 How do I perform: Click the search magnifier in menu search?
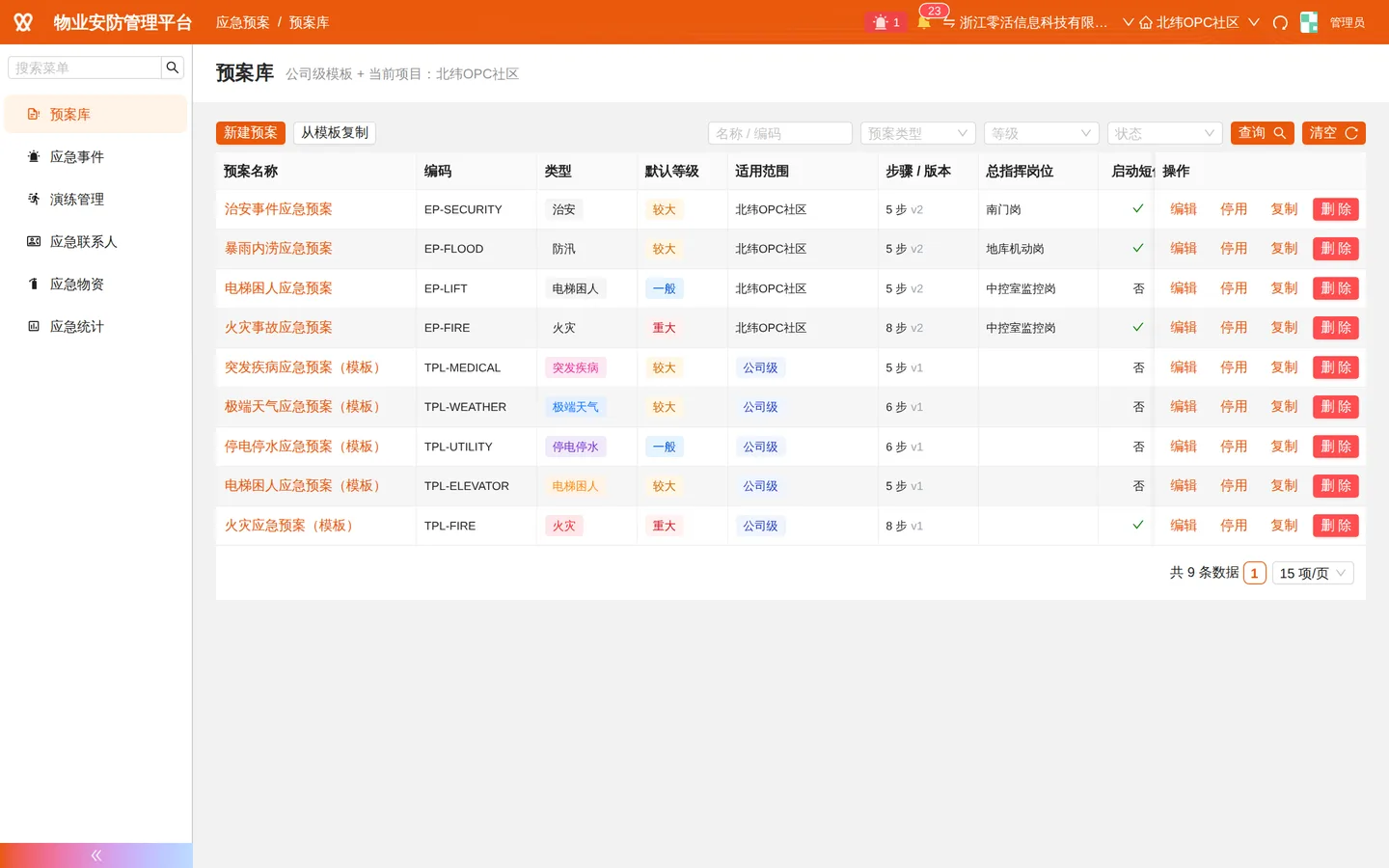[173, 68]
